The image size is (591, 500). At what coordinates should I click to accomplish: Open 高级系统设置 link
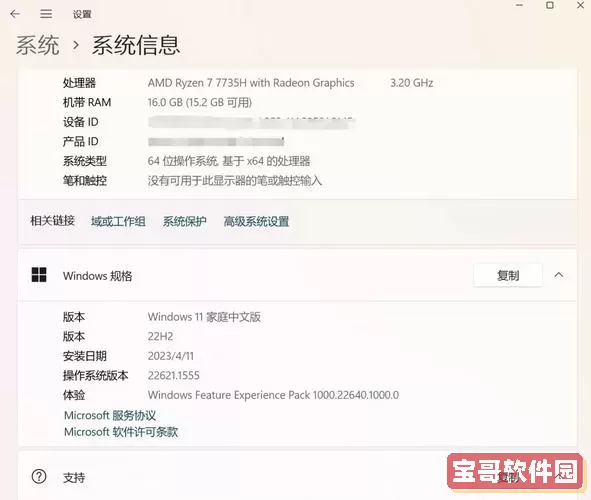pos(256,221)
